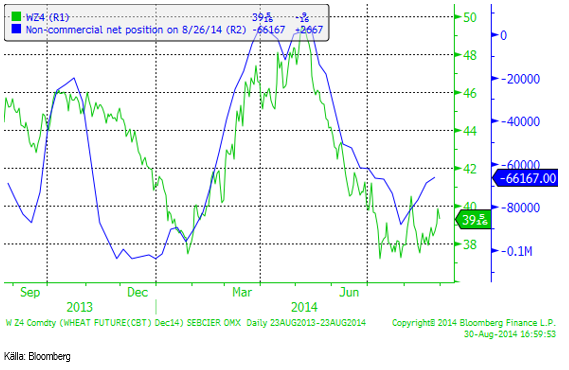The image size is (569, 370).
Task: Click the blue -66167.00 value flag
Action: tap(525, 178)
